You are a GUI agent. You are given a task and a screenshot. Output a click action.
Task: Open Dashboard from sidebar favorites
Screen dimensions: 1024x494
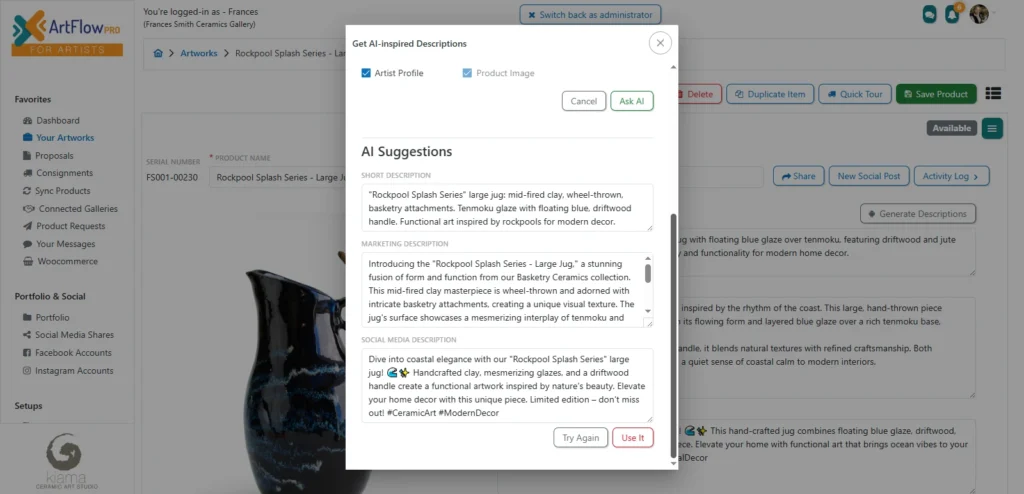pyautogui.click(x=57, y=120)
